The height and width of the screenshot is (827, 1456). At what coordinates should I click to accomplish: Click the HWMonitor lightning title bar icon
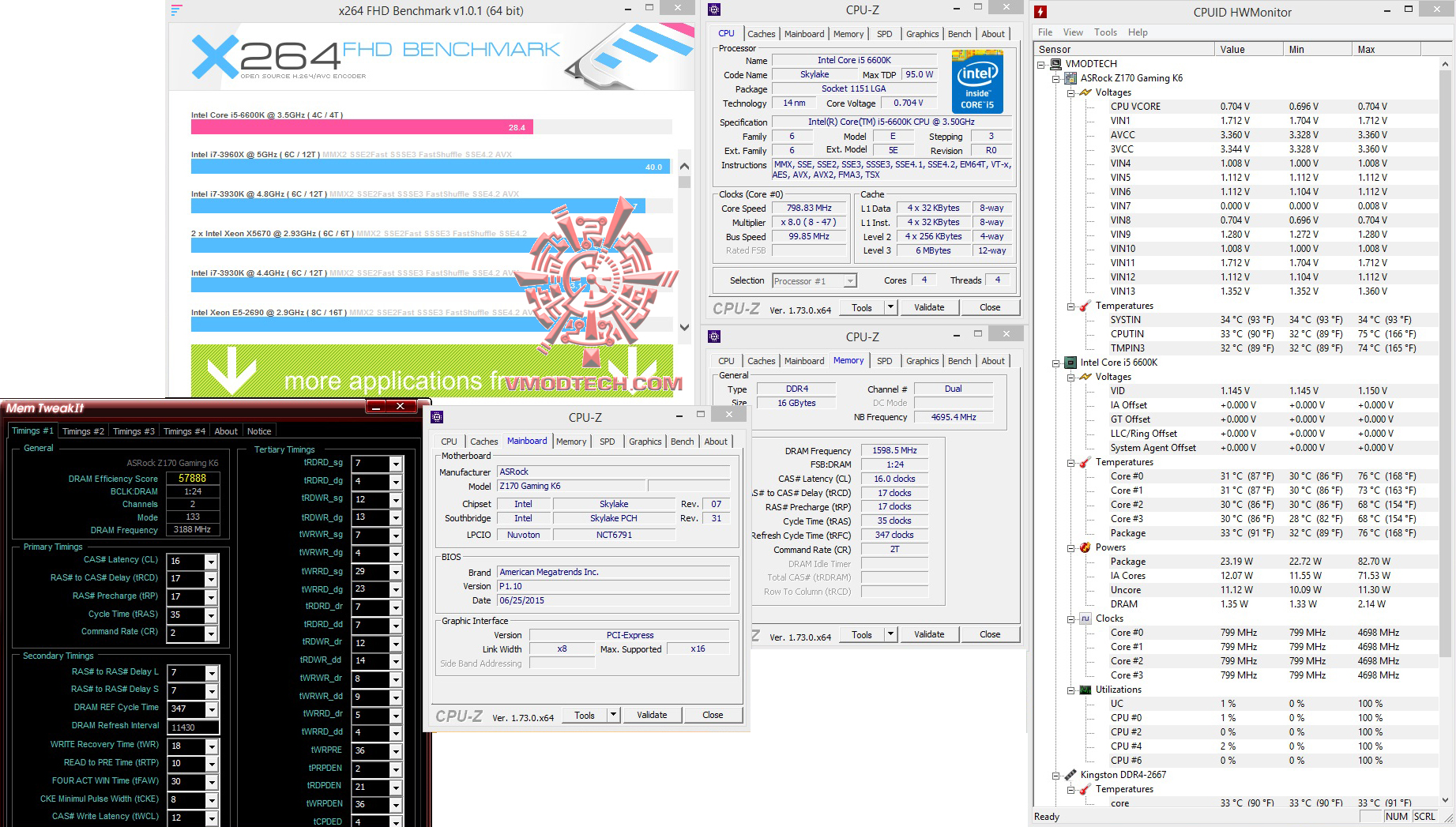coord(1041,12)
